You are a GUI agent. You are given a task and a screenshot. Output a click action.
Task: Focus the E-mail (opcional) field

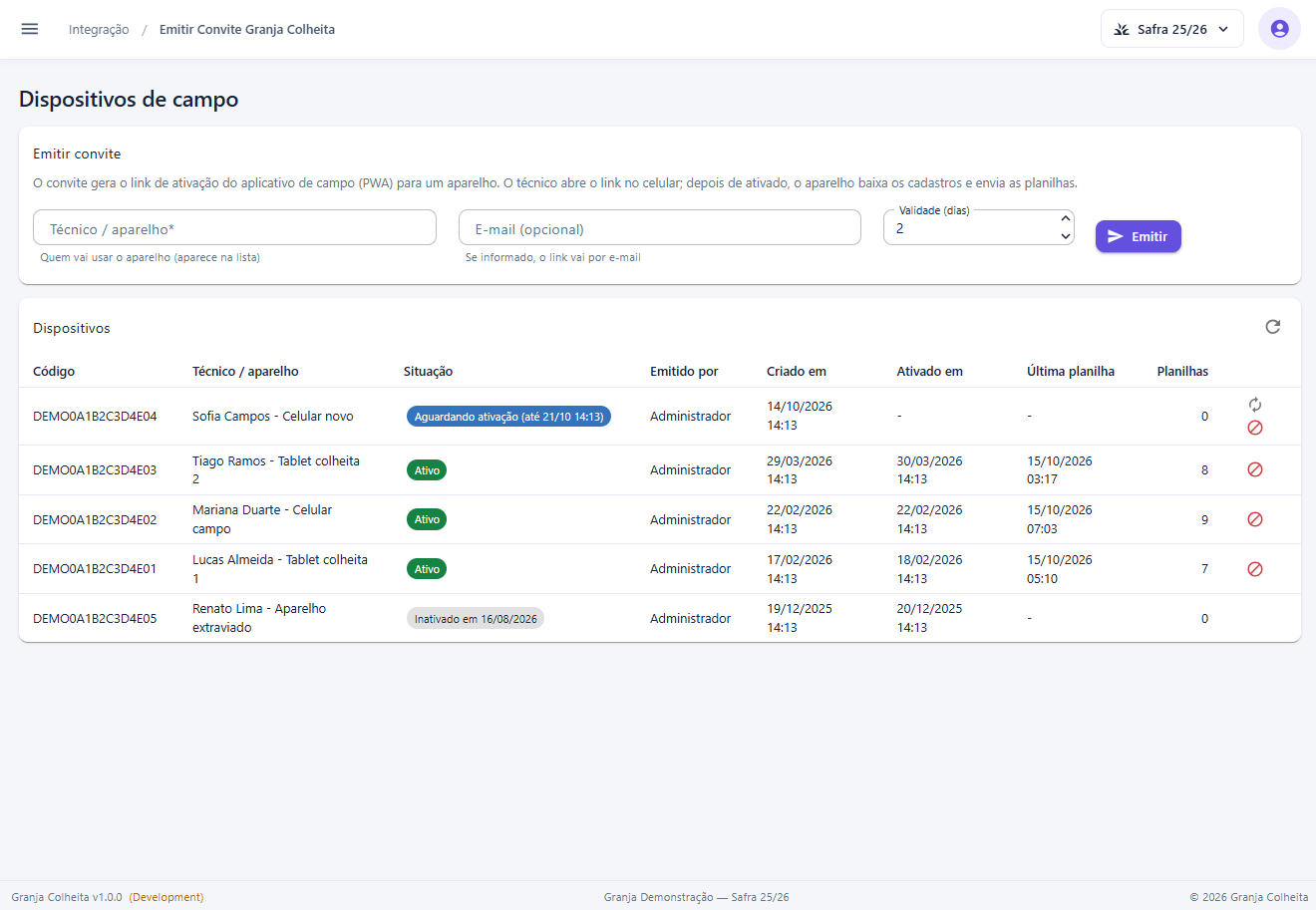click(659, 228)
